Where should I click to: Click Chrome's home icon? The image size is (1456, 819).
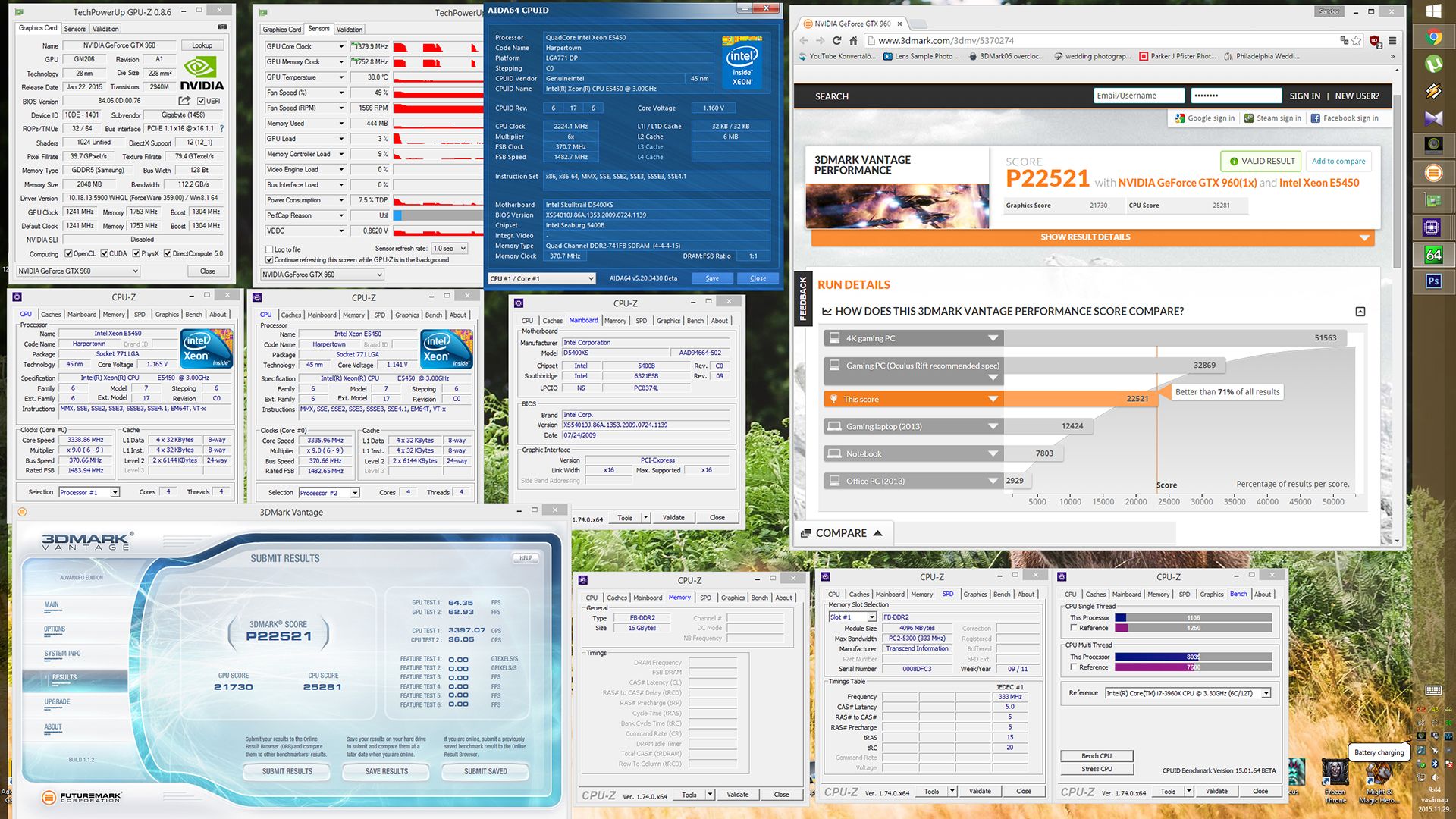click(853, 41)
